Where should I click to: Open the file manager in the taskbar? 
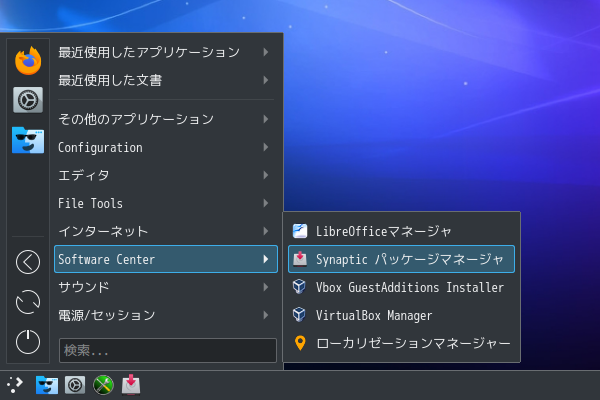click(x=47, y=385)
